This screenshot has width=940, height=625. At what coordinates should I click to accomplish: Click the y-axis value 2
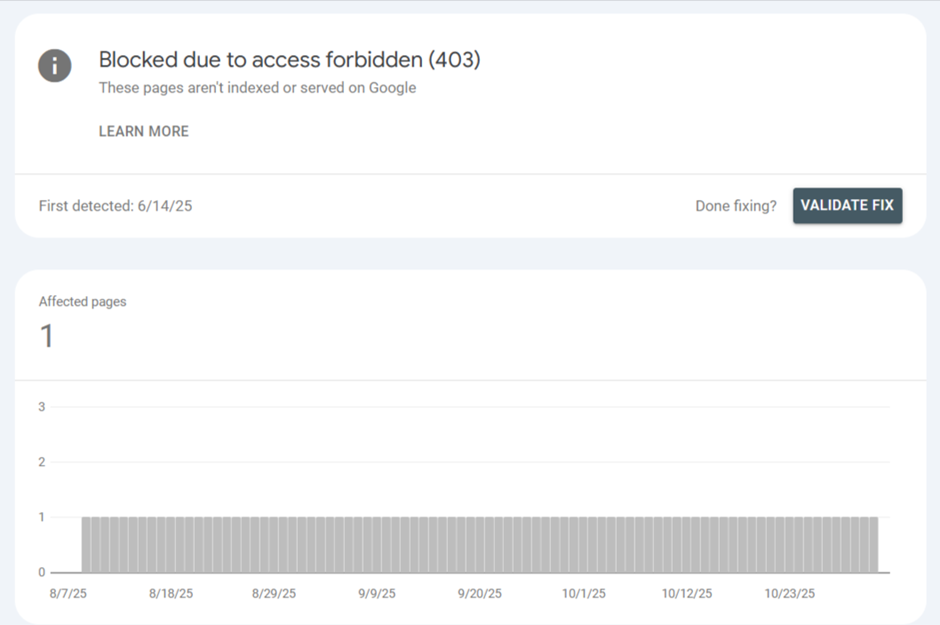coord(42,462)
